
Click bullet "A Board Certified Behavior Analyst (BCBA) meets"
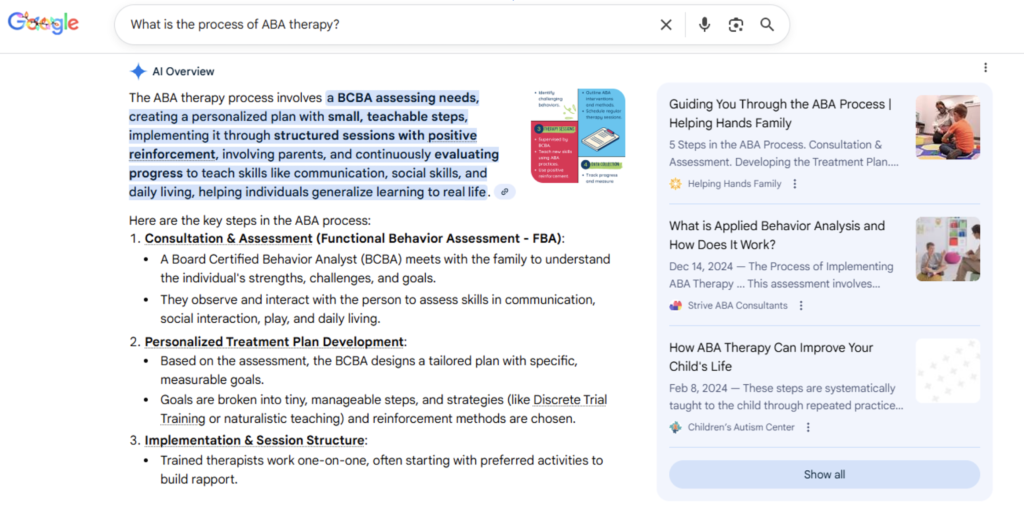pos(385,269)
